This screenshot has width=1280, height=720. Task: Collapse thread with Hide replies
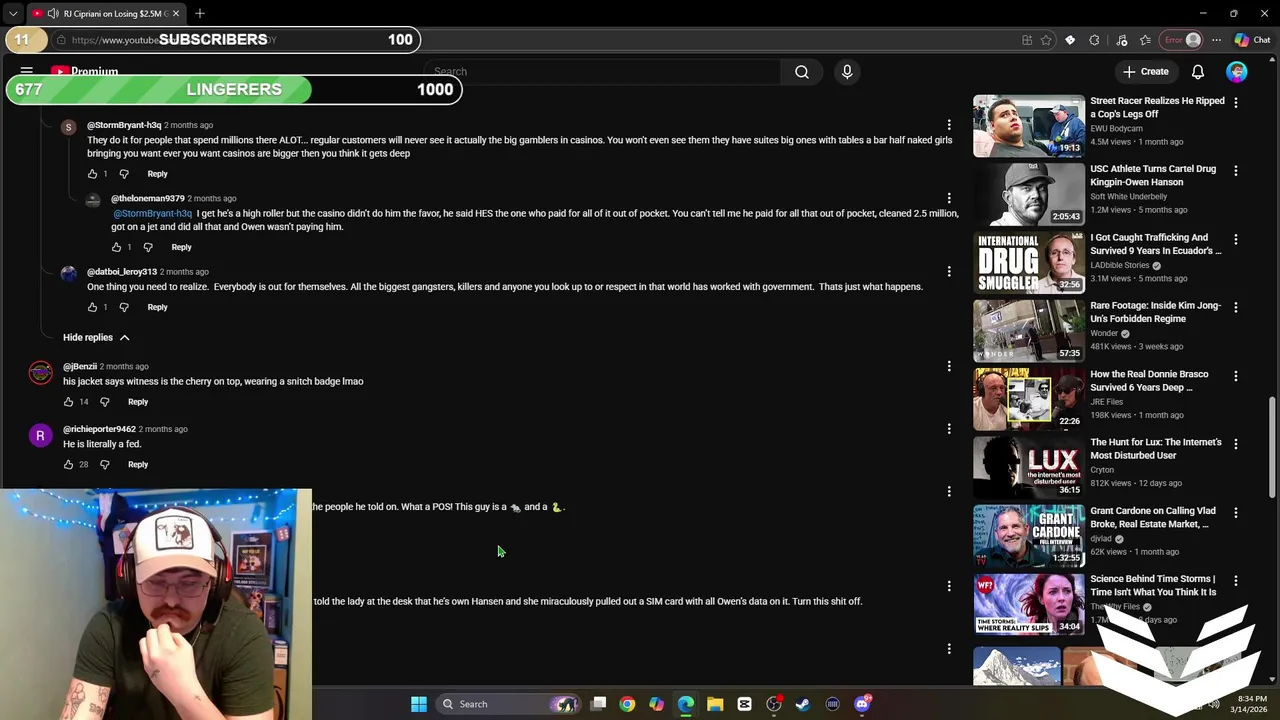96,337
